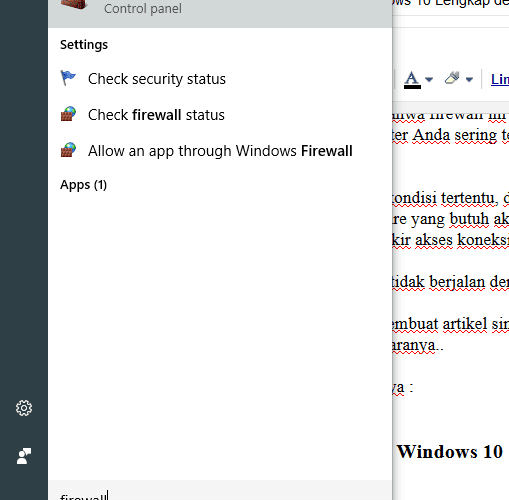
Task: Select the text highlight marker tool
Action: [x=452, y=79]
